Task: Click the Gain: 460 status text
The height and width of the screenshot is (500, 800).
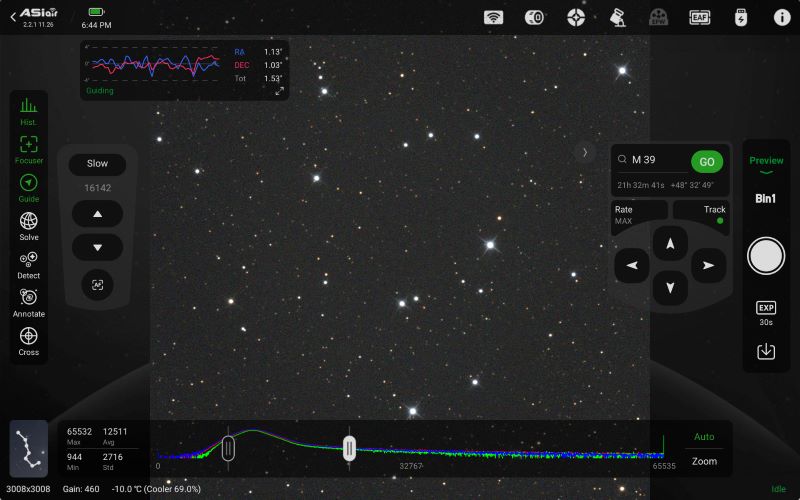Action: pos(81,489)
